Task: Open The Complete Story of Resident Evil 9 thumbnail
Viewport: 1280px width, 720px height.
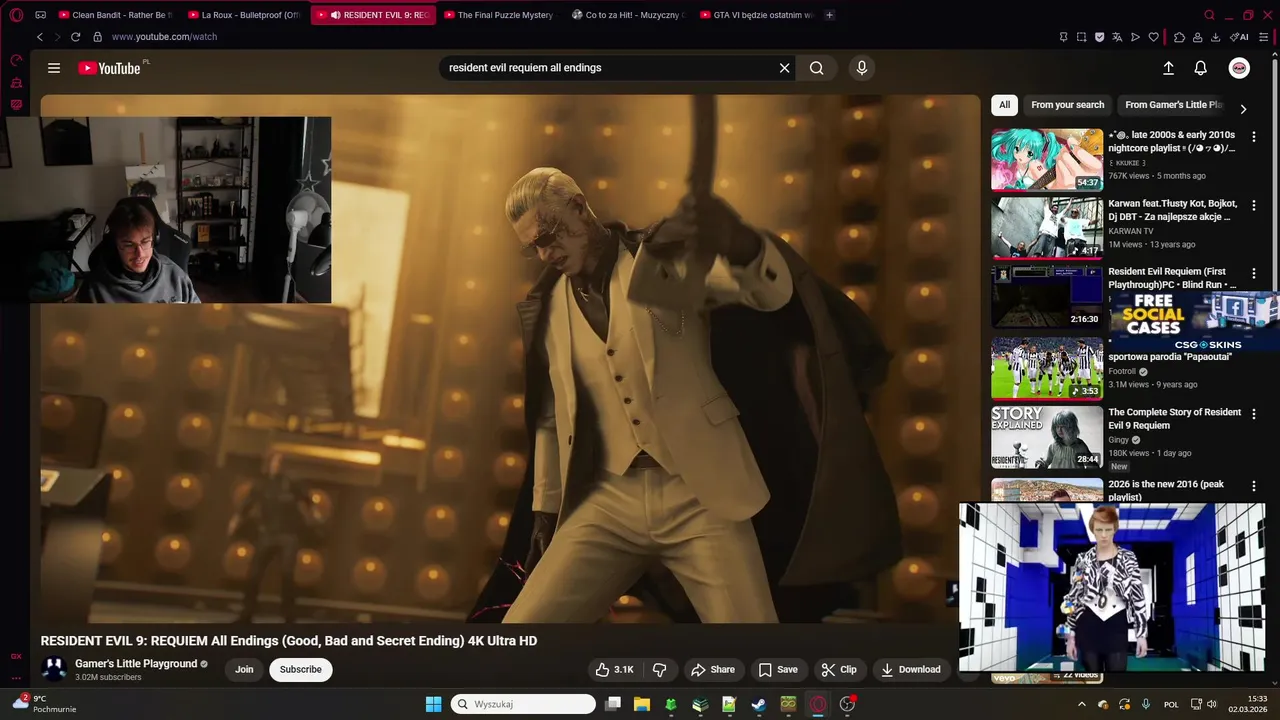Action: point(1047,437)
